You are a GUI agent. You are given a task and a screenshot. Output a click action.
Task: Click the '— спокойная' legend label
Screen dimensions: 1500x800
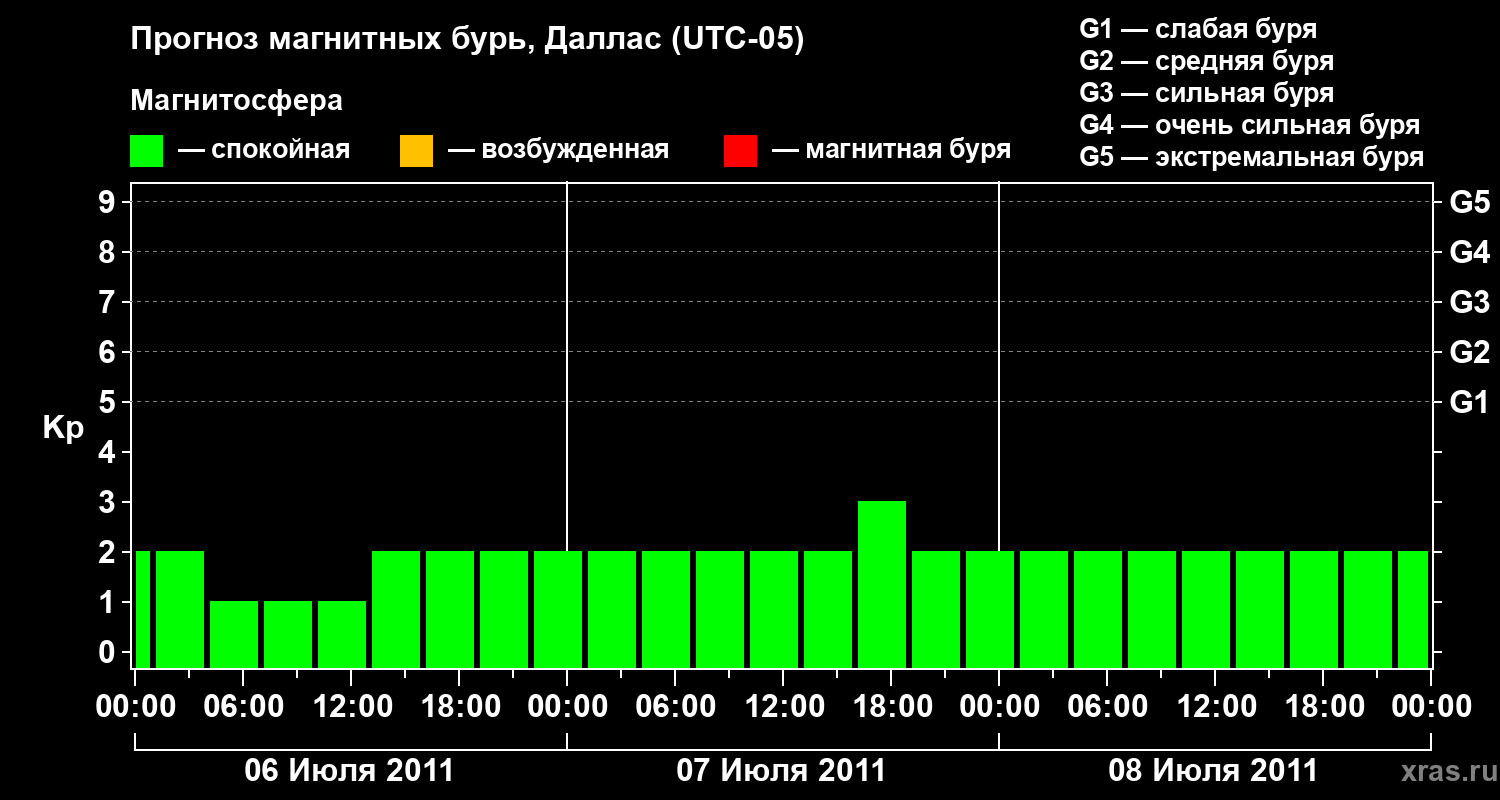pyautogui.click(x=264, y=150)
